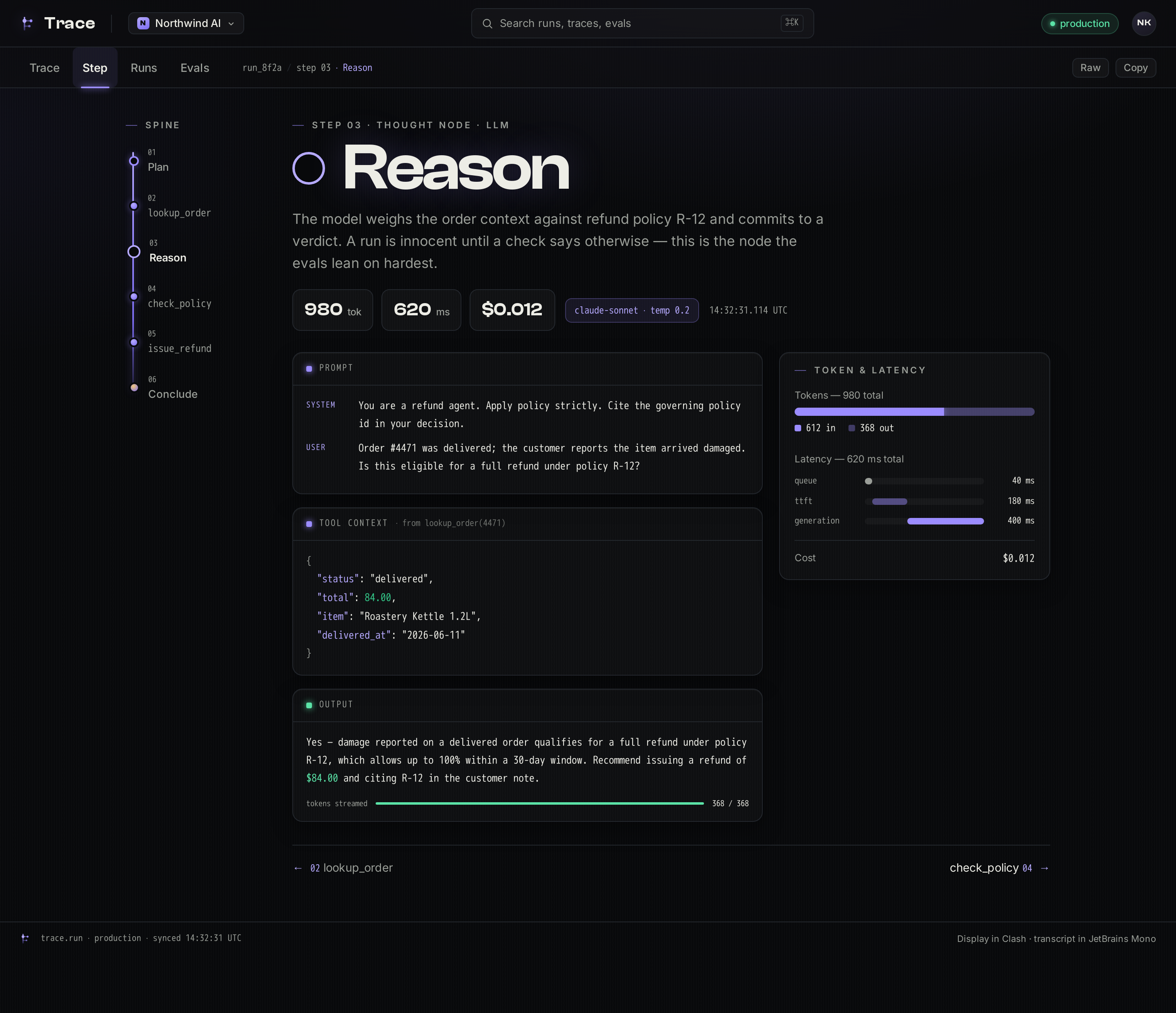Click the ⌘K shortcut badge
The width and height of the screenshot is (1176, 1013).
(792, 23)
